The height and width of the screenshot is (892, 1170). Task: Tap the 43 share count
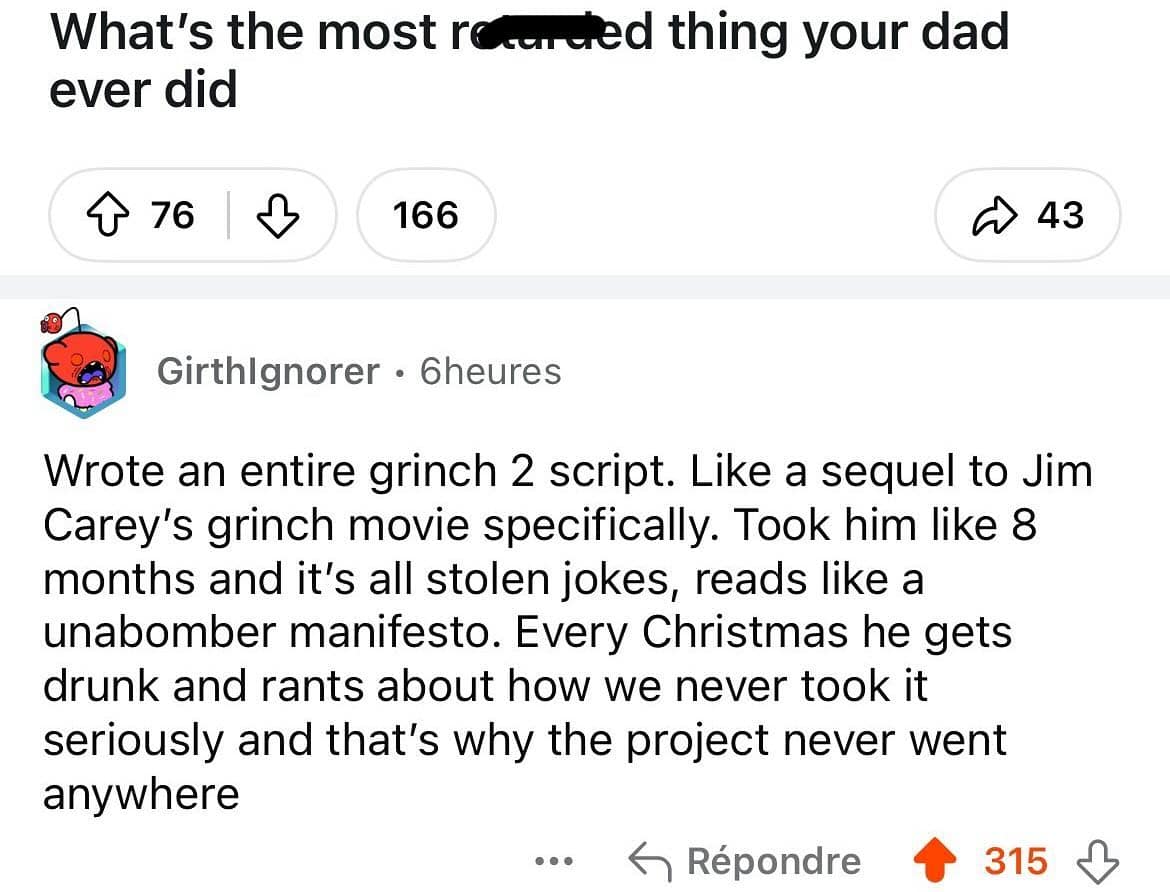1060,215
